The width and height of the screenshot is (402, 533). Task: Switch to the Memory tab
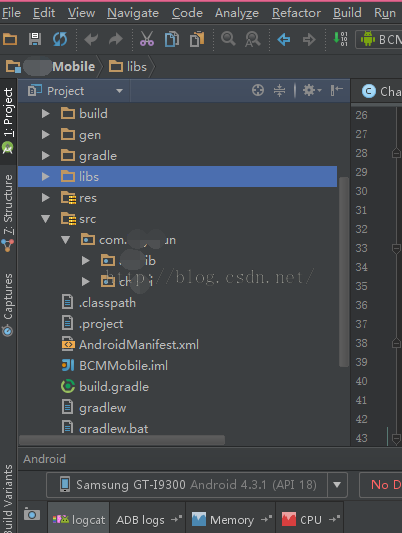[231, 519]
